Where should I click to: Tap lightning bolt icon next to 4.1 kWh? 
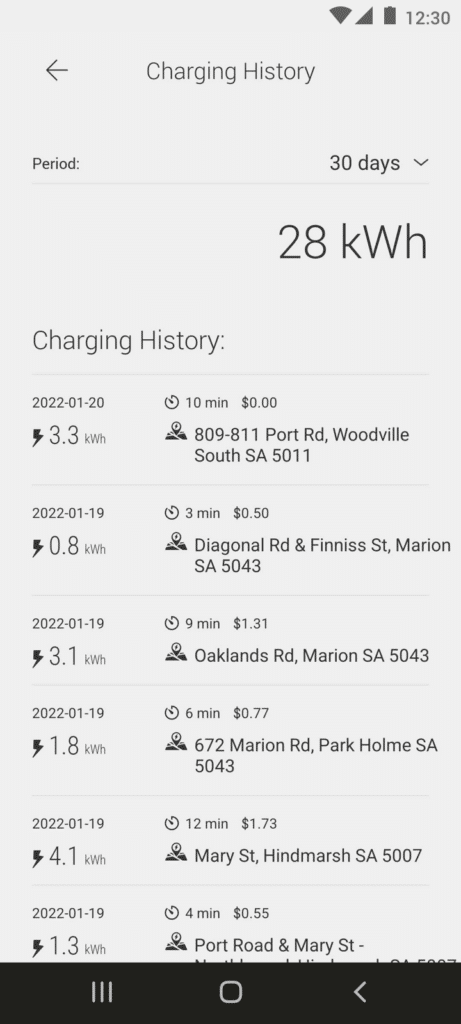[39, 858]
